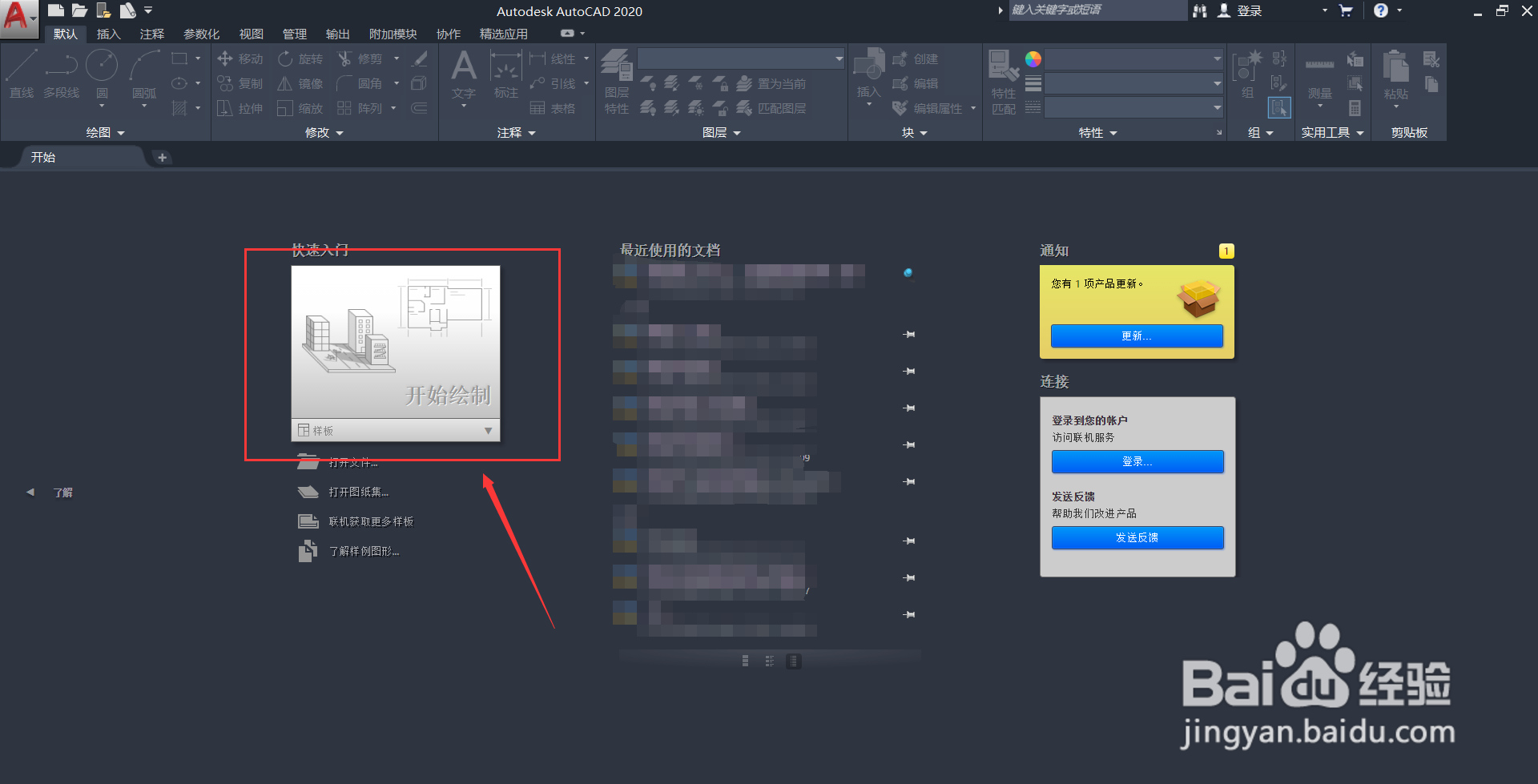Screen dimensions: 1538x784
Task: Expand the 注释 panel flyout
Action: tap(517, 133)
